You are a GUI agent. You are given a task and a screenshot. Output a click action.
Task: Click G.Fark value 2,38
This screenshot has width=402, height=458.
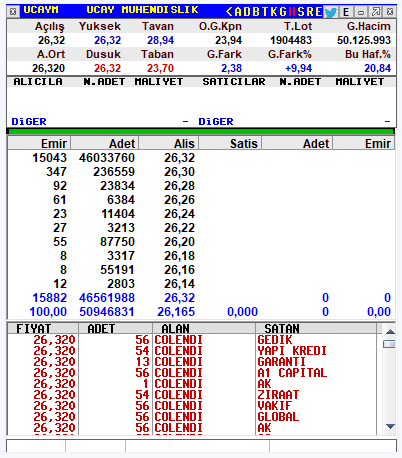pyautogui.click(x=231, y=68)
